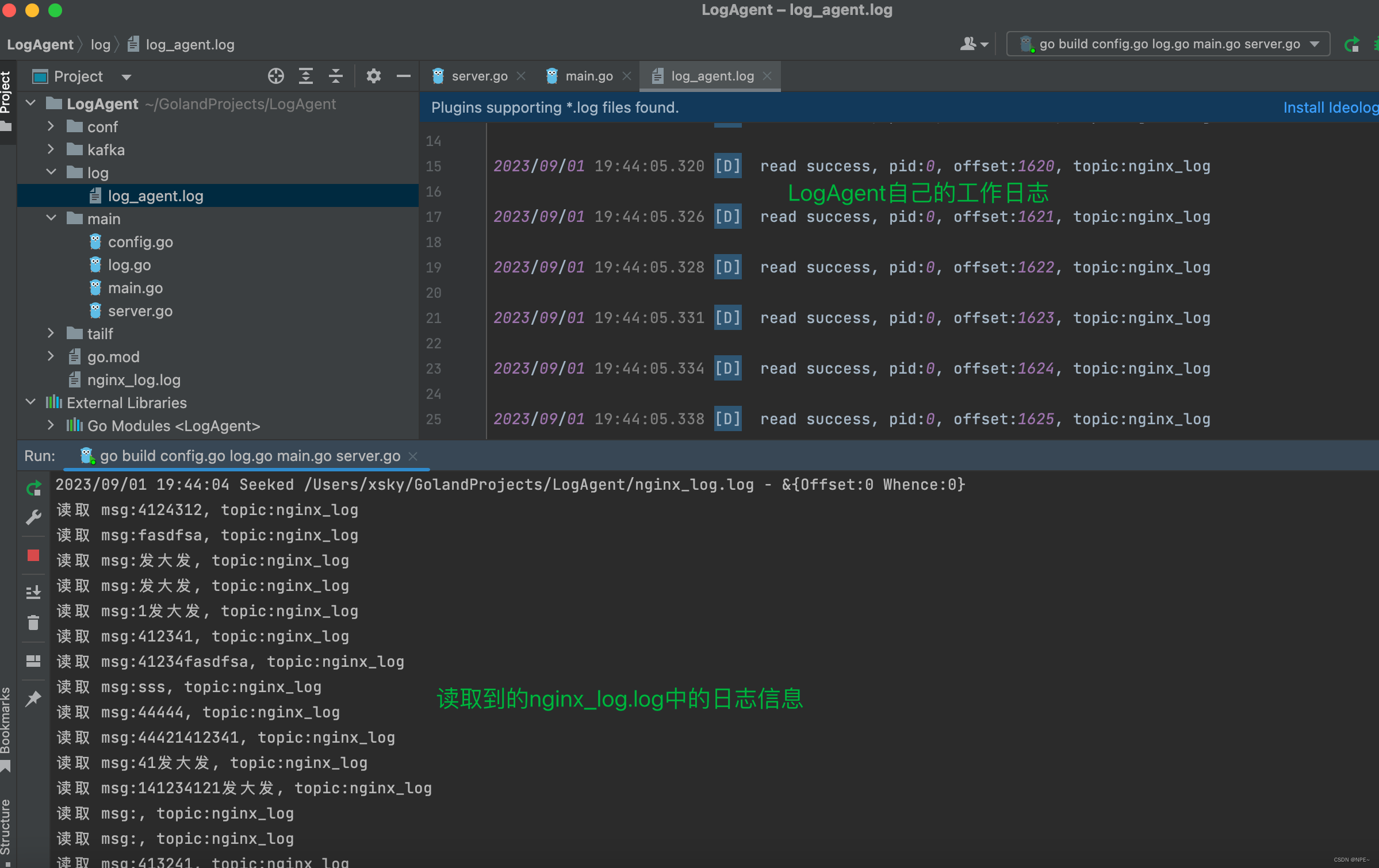The image size is (1379, 868).
Task: Expand the conf folder
Action: tap(50, 126)
